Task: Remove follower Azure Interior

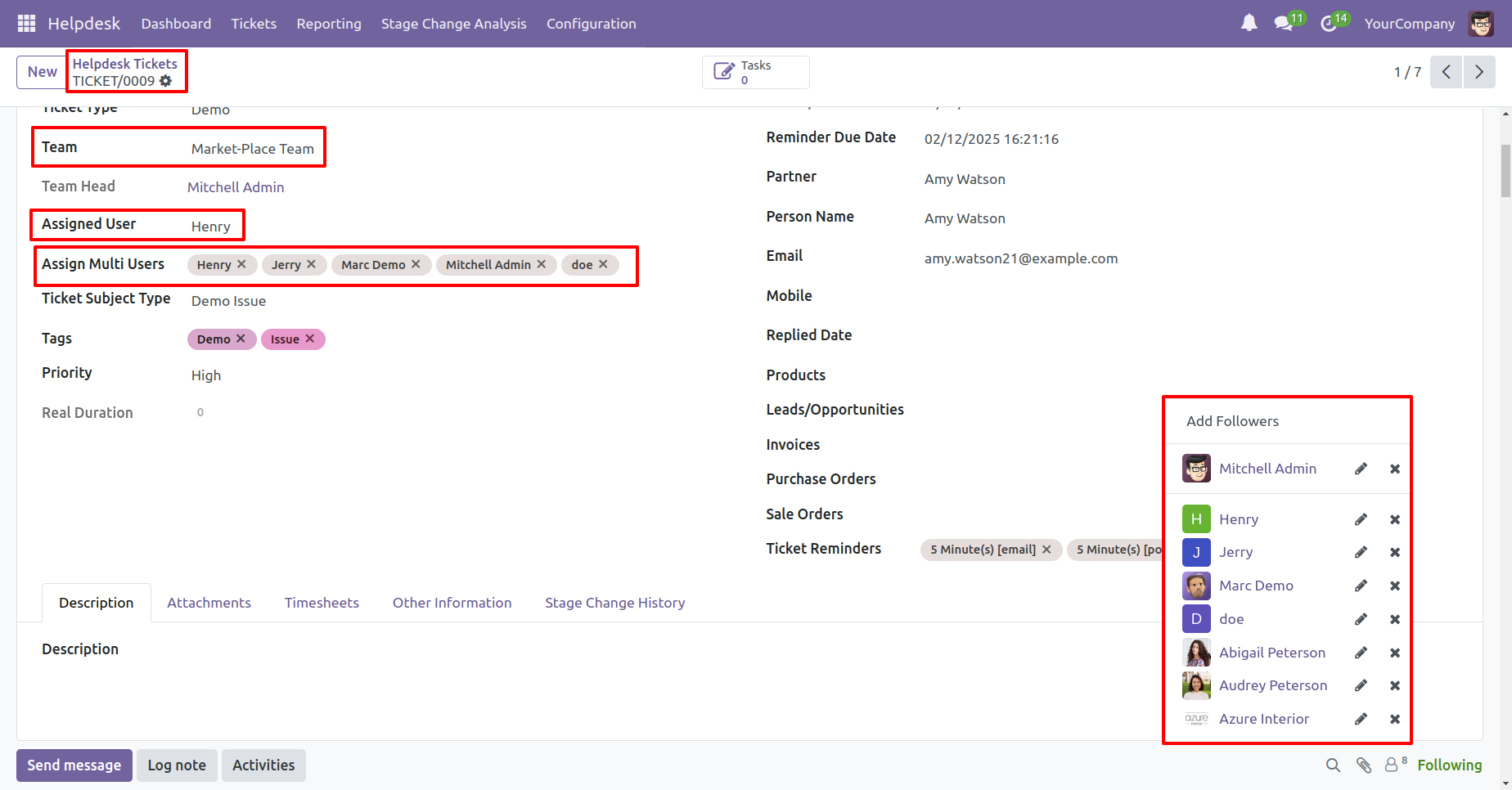Action: coord(1395,719)
